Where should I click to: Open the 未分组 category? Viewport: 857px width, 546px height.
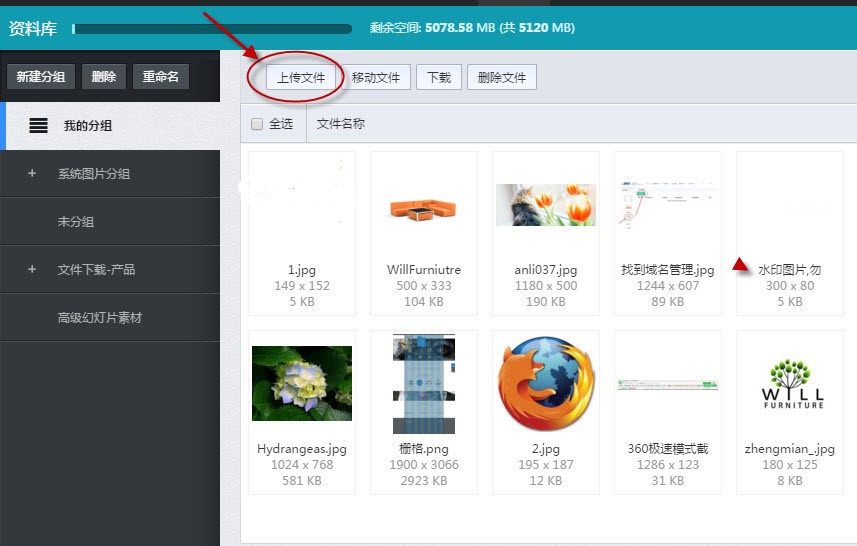coord(76,222)
